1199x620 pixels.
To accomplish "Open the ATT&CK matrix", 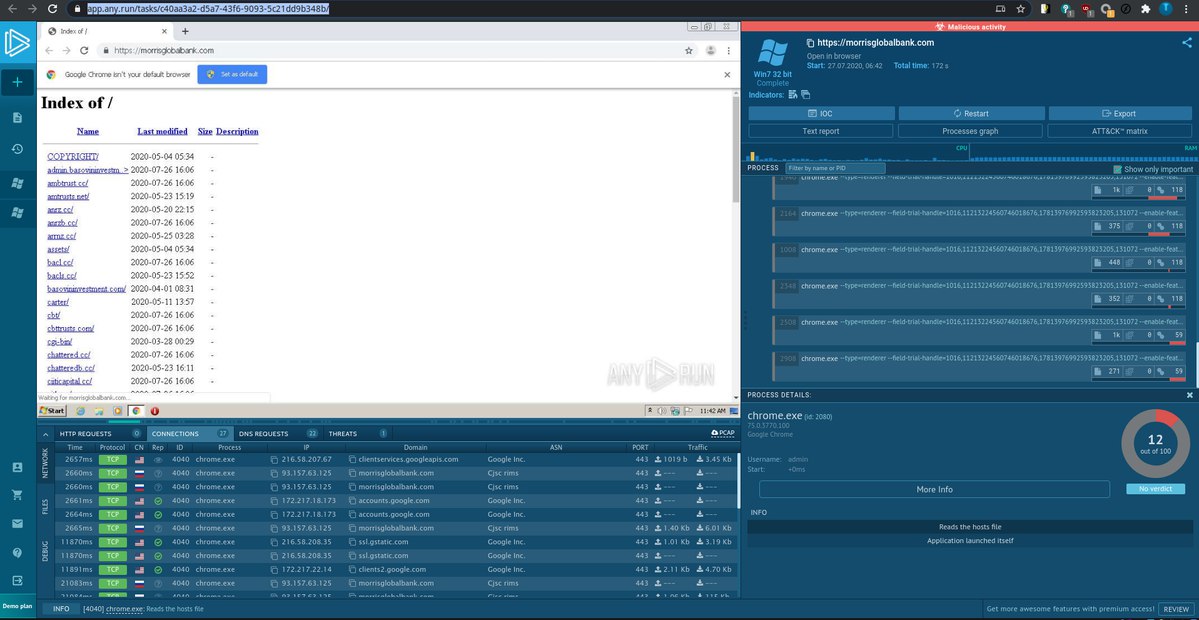I will 1119,131.
